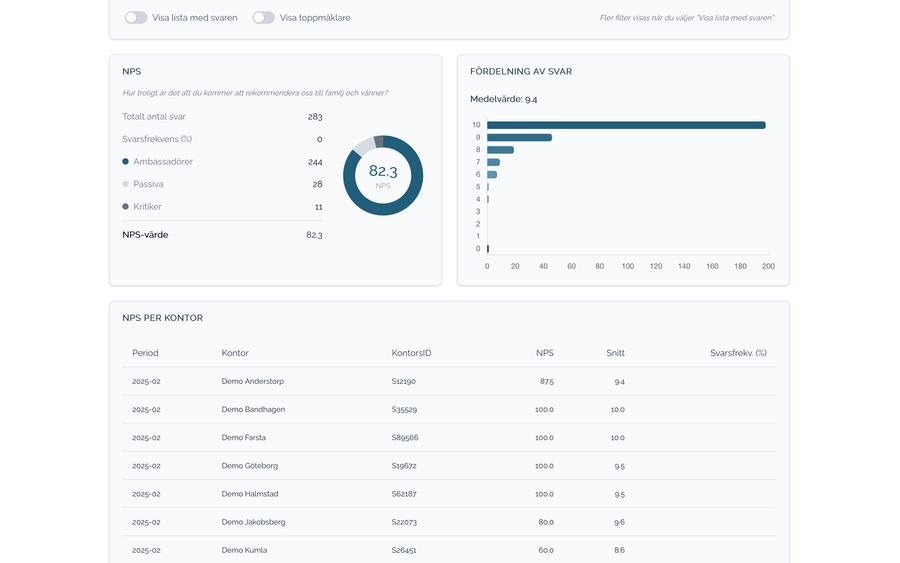The image size is (900, 563).
Task: Click the Passiva legend dot
Action: coord(125,184)
